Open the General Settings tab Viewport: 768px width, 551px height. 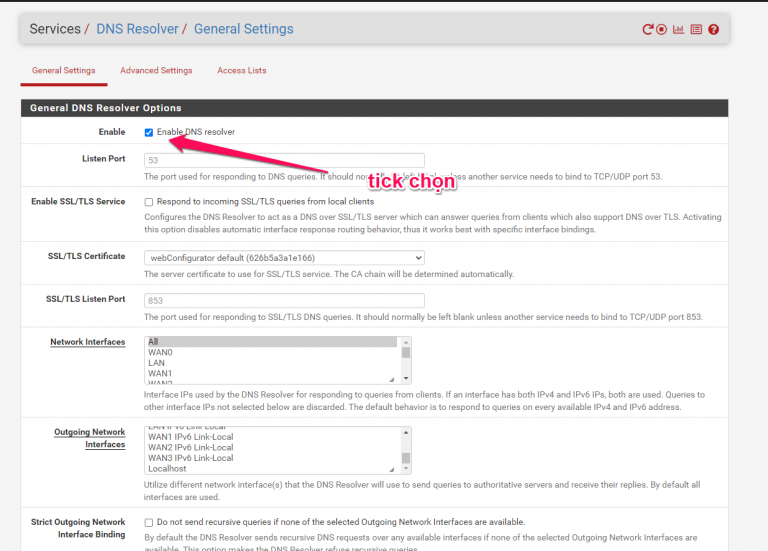[x=64, y=71]
